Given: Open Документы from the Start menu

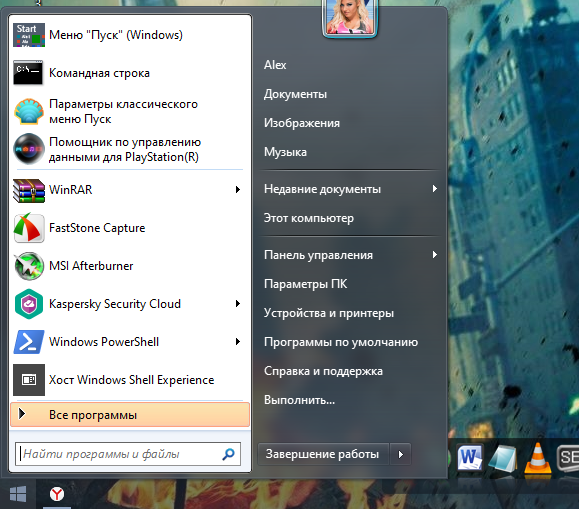Looking at the screenshot, I should (295, 94).
